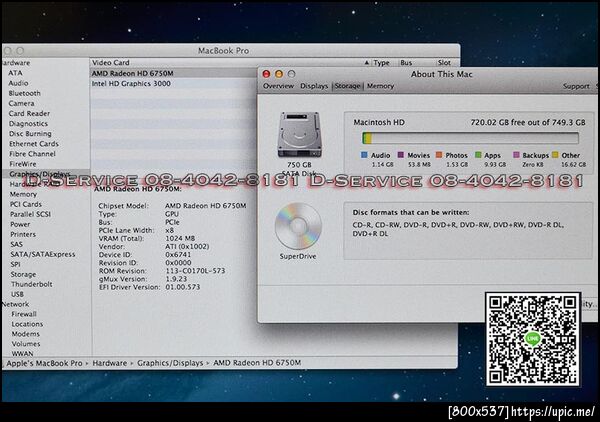Select Volumes under Network
Image resolution: width=600 pixels, height=422 pixels.
coord(26,344)
